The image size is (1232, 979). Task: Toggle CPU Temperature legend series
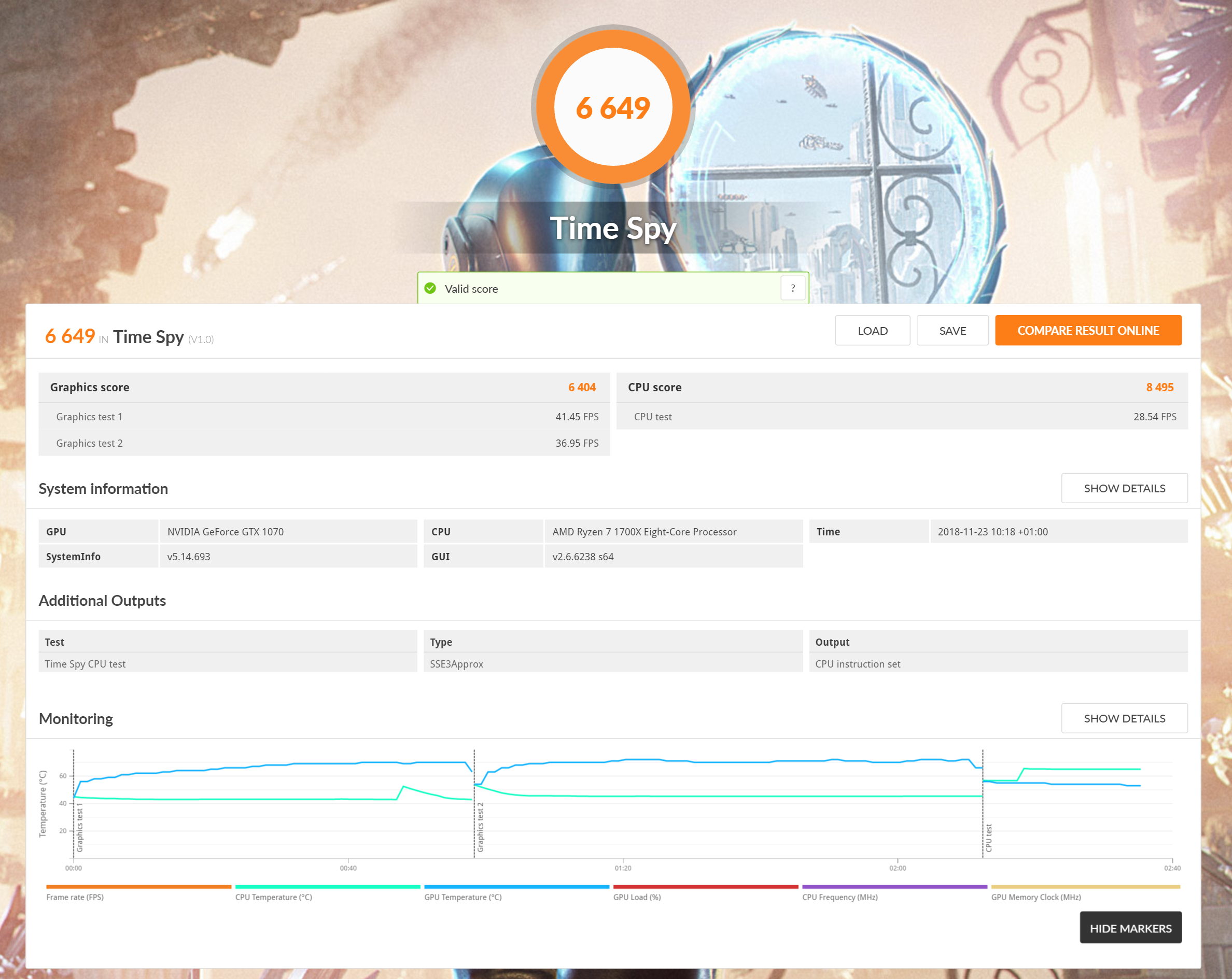pyautogui.click(x=274, y=897)
